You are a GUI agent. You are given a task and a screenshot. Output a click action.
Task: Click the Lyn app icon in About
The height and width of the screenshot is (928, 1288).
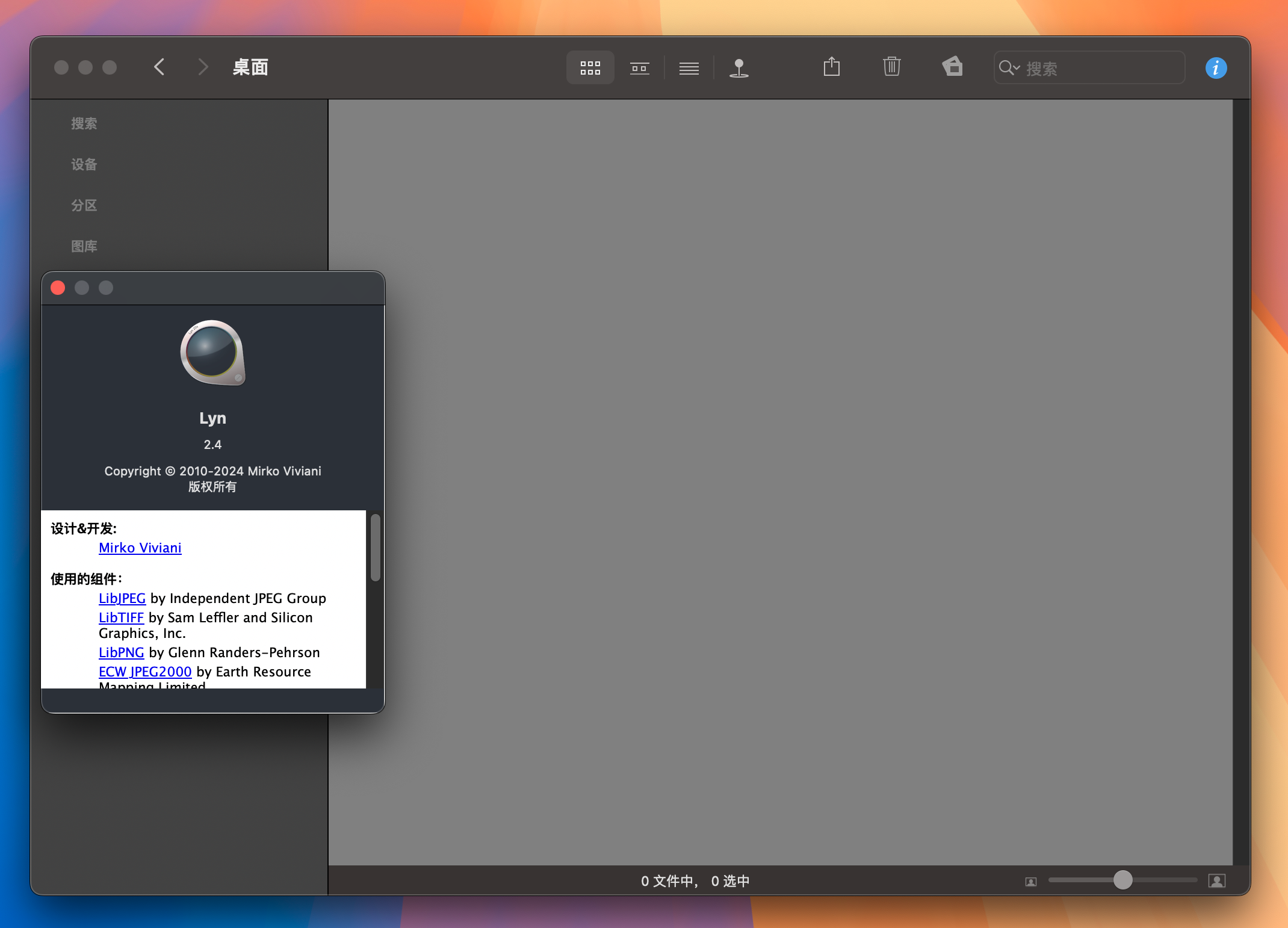point(213,353)
